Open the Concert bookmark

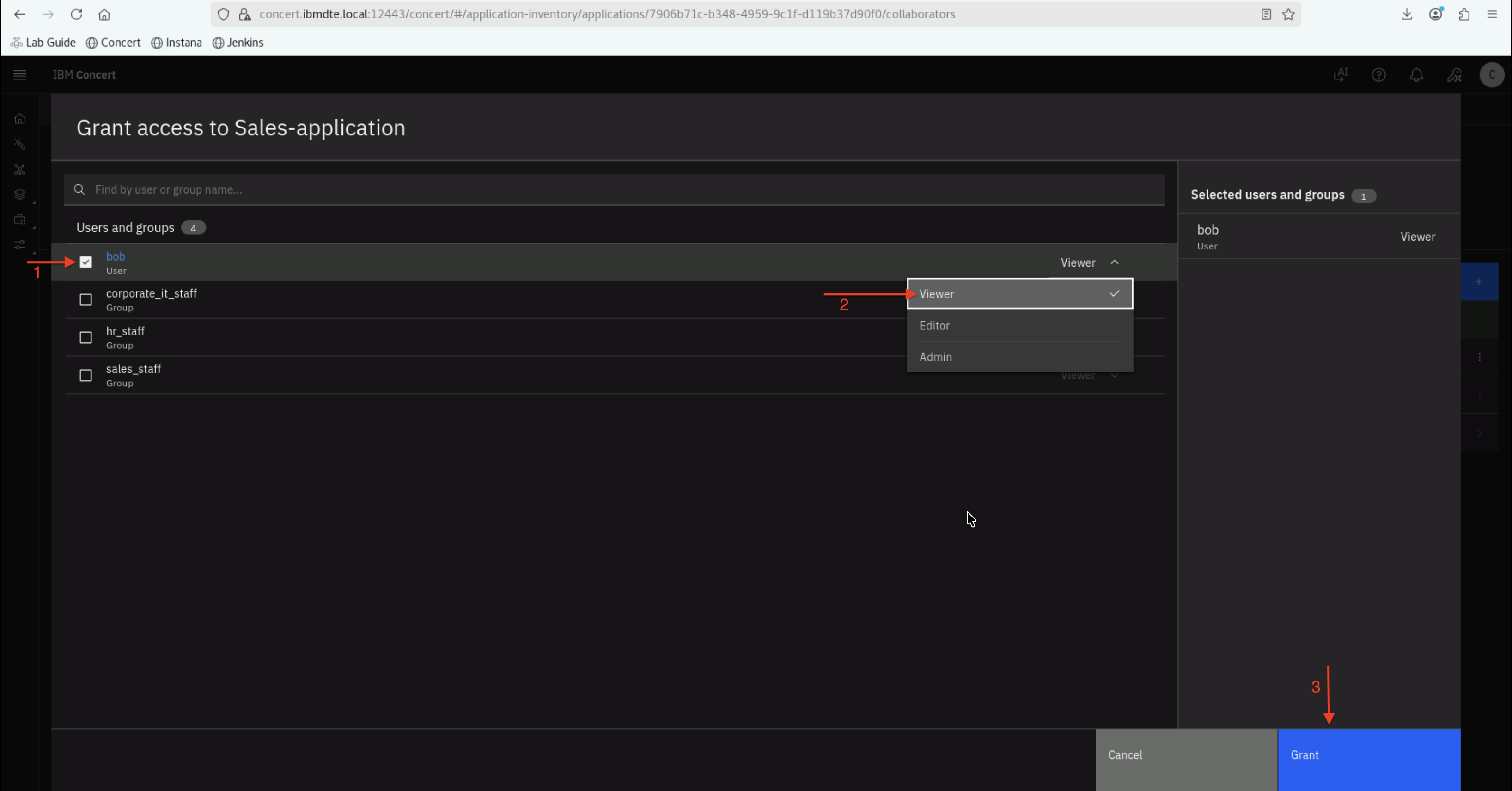click(113, 42)
